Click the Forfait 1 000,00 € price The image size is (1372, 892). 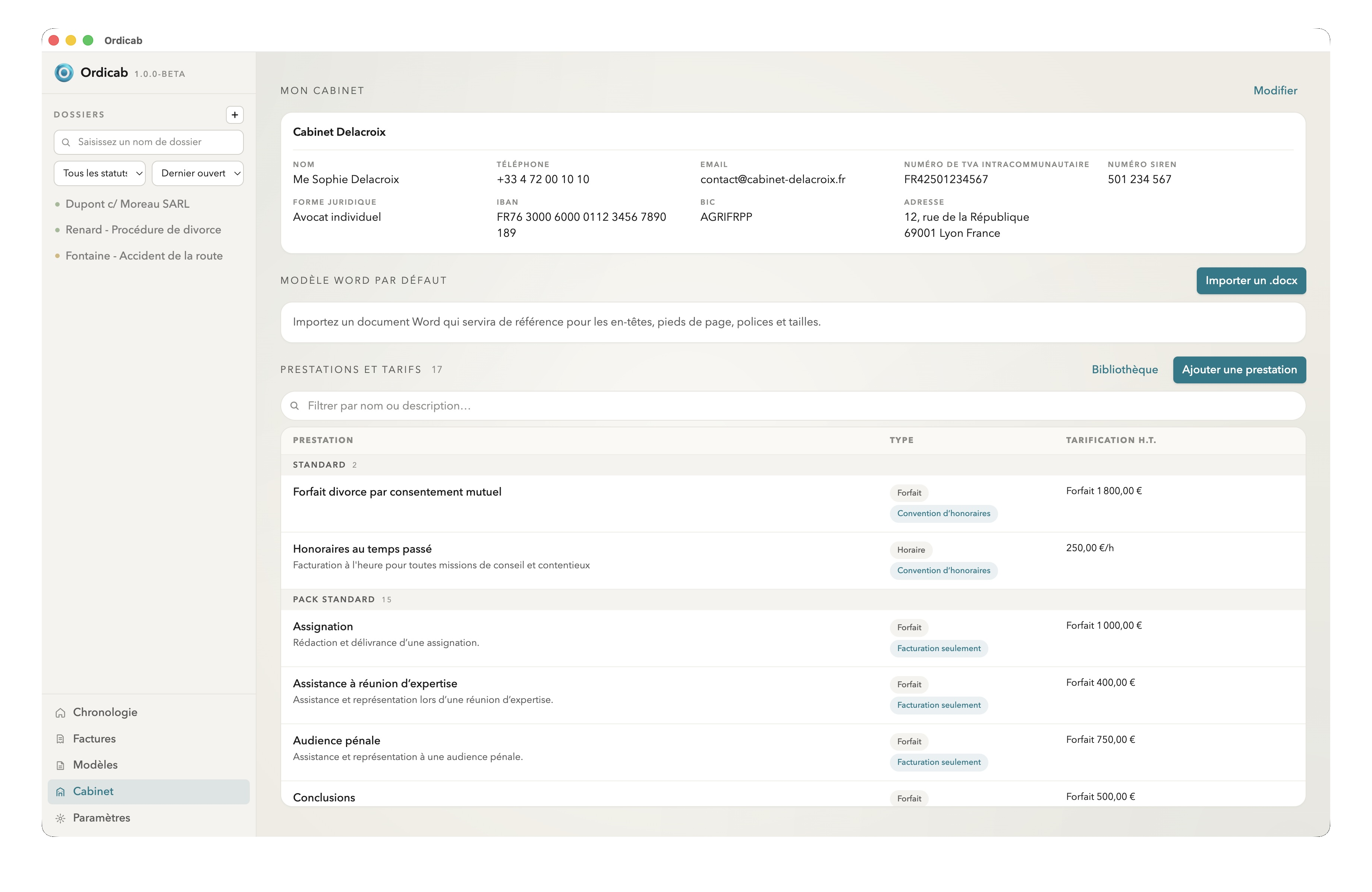coord(1103,626)
